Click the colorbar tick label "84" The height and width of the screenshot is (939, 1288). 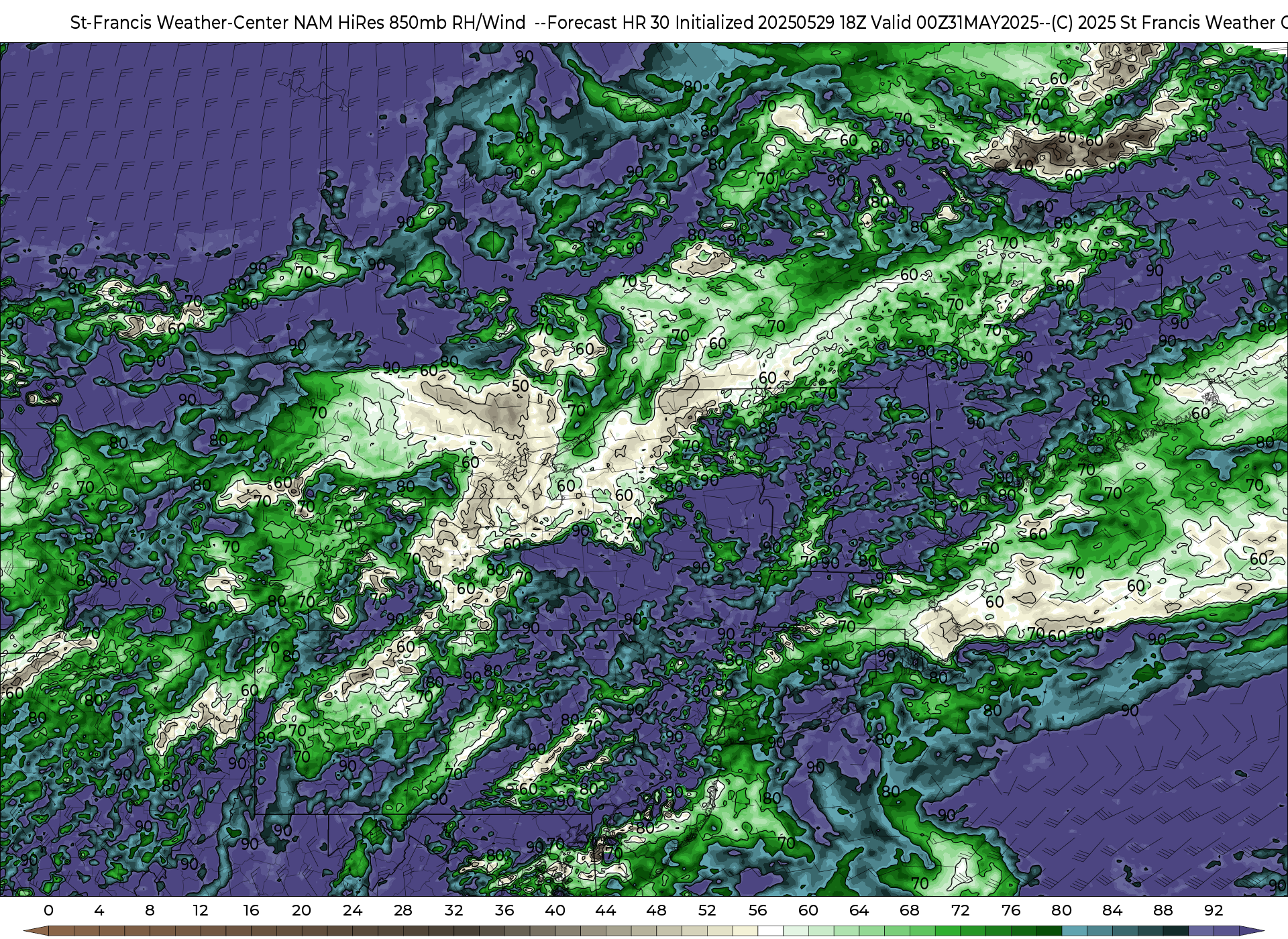point(1112,910)
